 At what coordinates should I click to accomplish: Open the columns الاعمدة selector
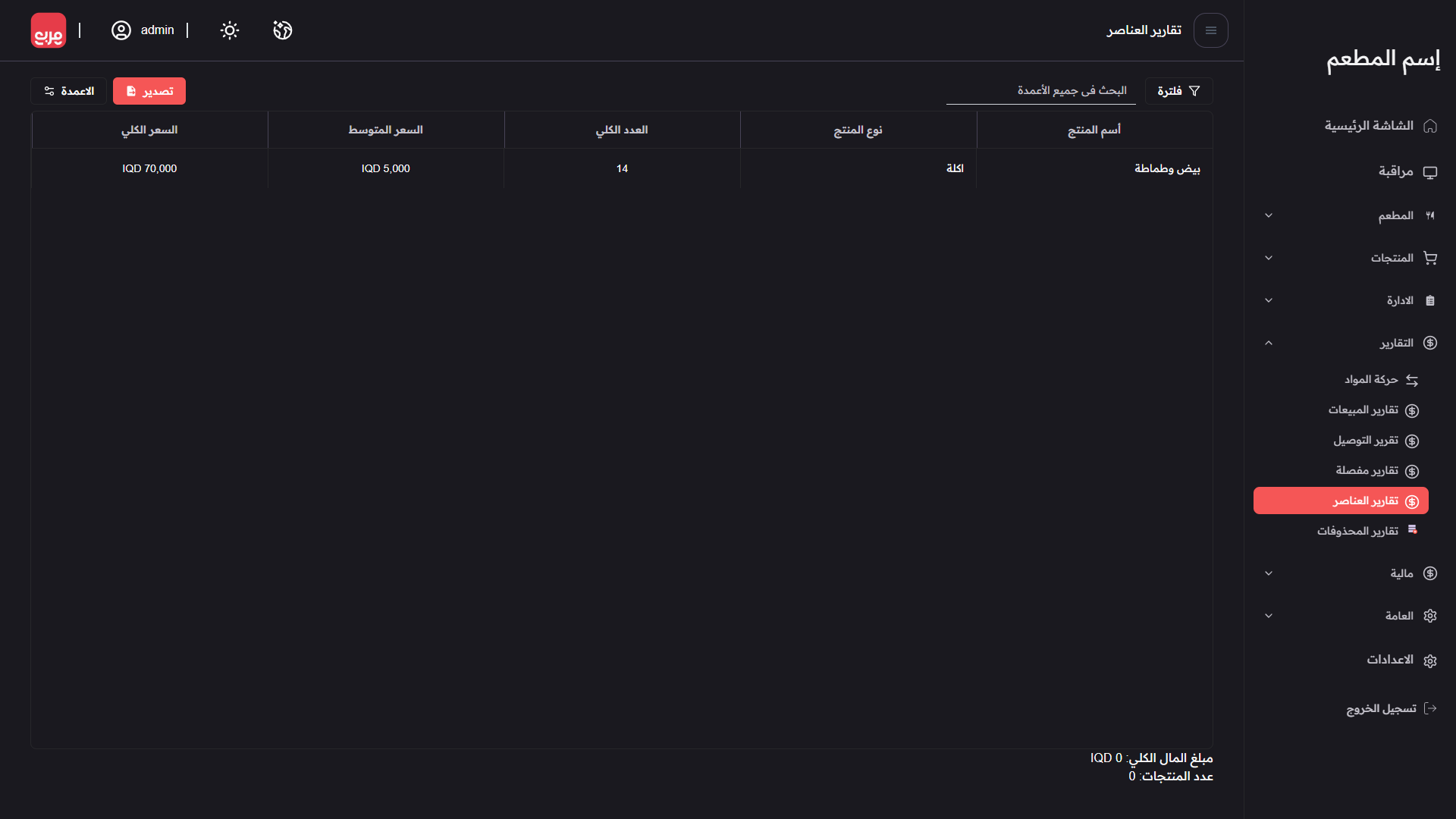tap(69, 91)
